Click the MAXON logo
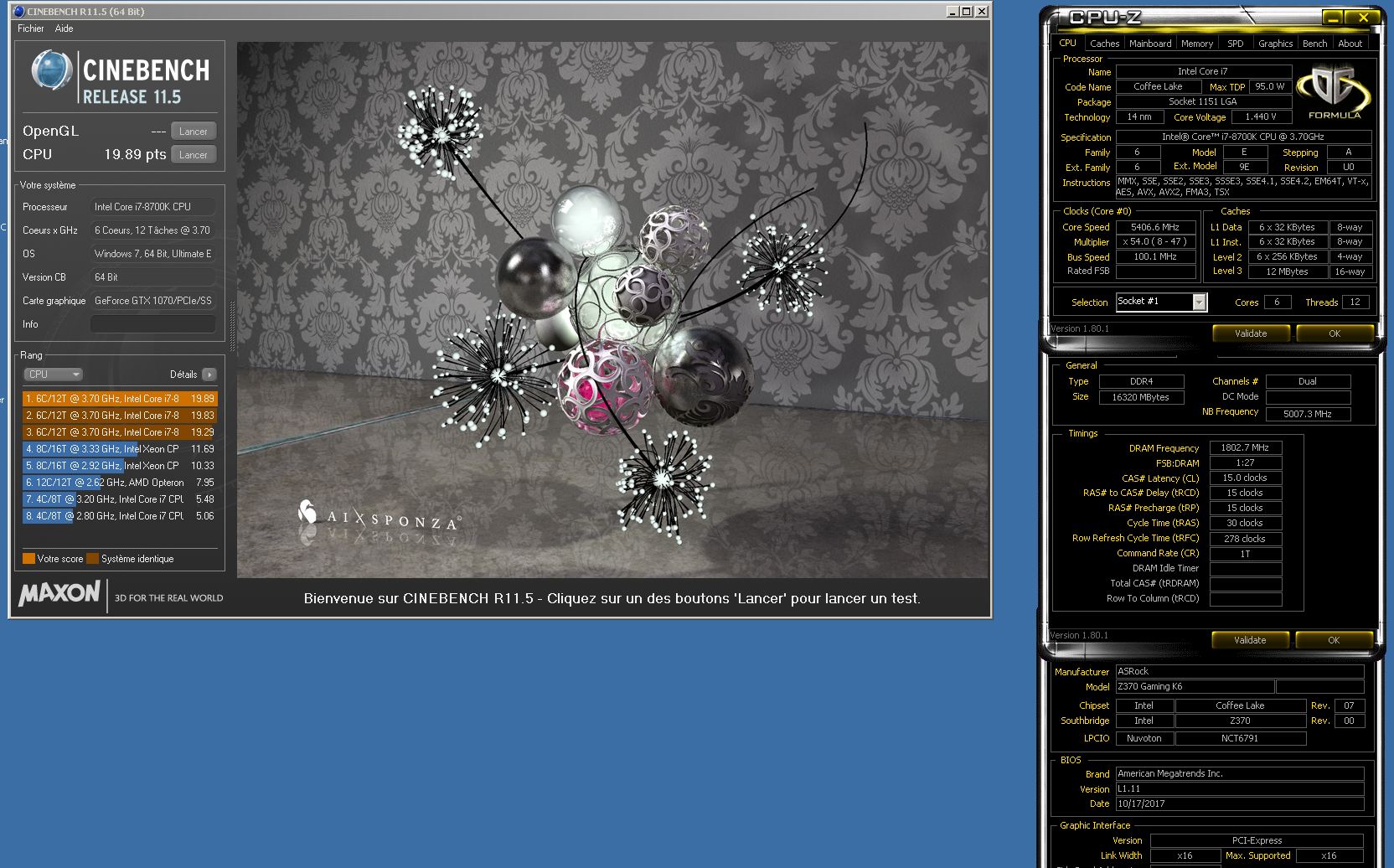1394x868 pixels. pos(59,594)
